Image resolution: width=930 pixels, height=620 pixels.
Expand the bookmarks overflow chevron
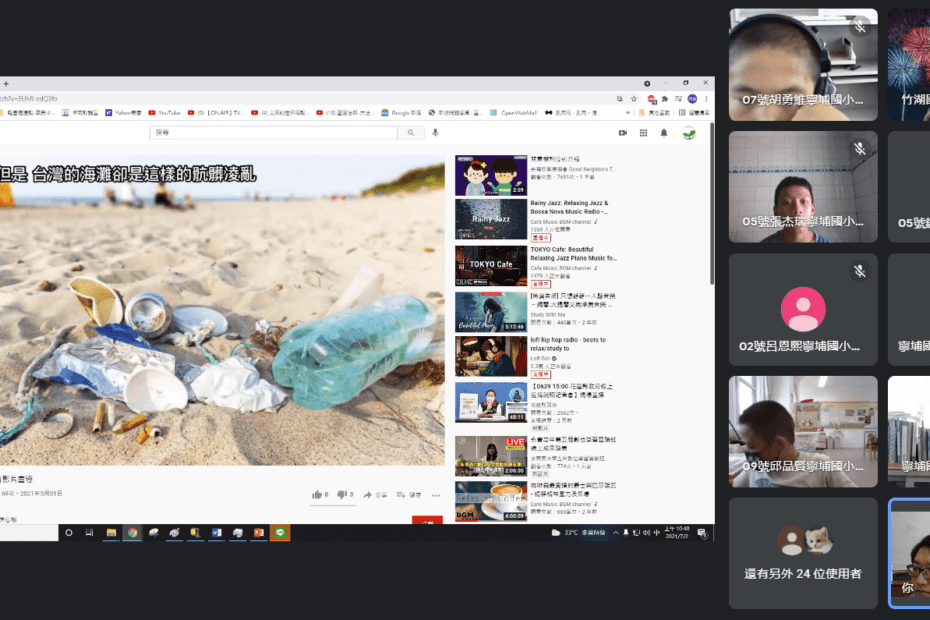(x=628, y=113)
